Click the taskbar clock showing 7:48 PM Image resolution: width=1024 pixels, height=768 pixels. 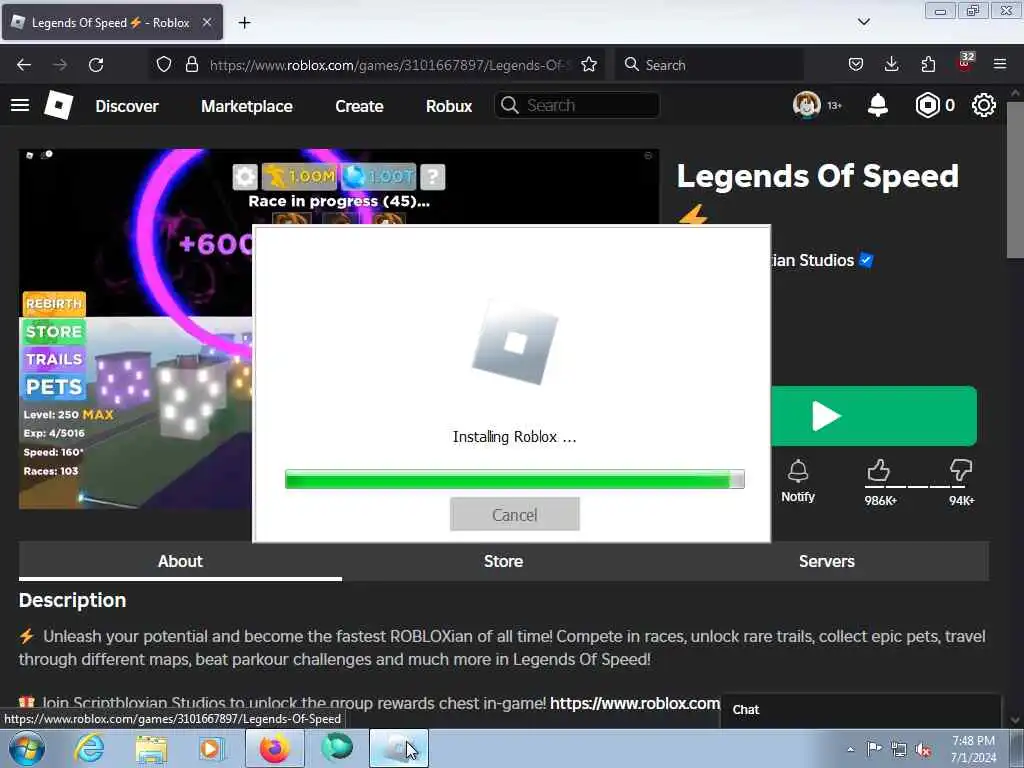[973, 749]
